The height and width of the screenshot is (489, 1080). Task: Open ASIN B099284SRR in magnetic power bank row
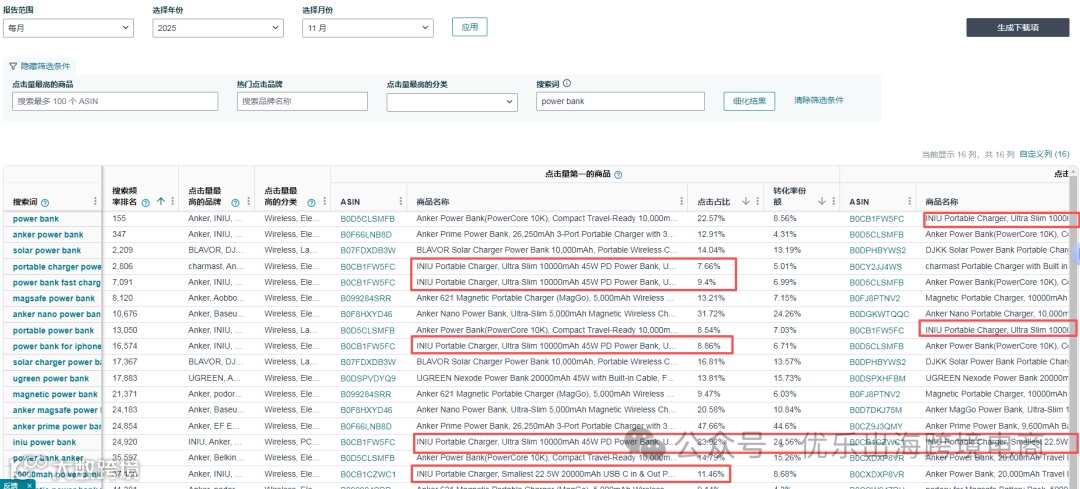click(x=368, y=395)
